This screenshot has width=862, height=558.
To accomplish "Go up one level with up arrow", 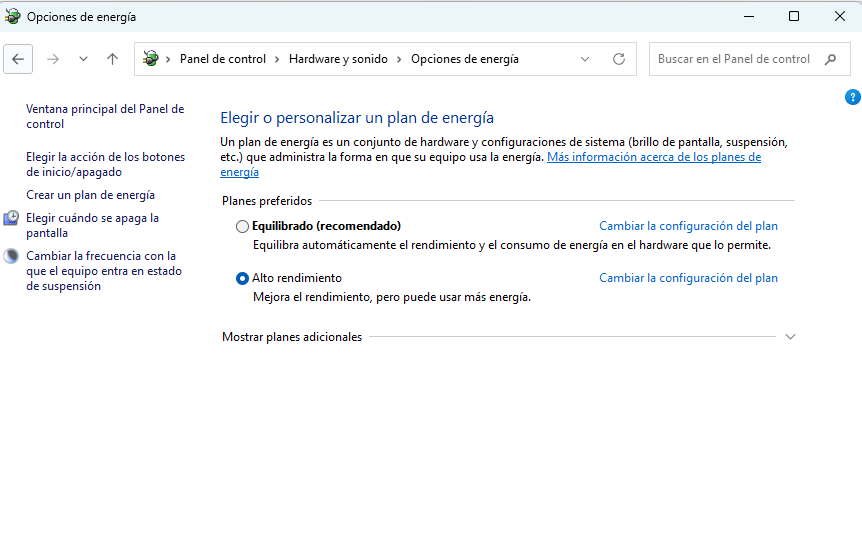I will click(112, 59).
